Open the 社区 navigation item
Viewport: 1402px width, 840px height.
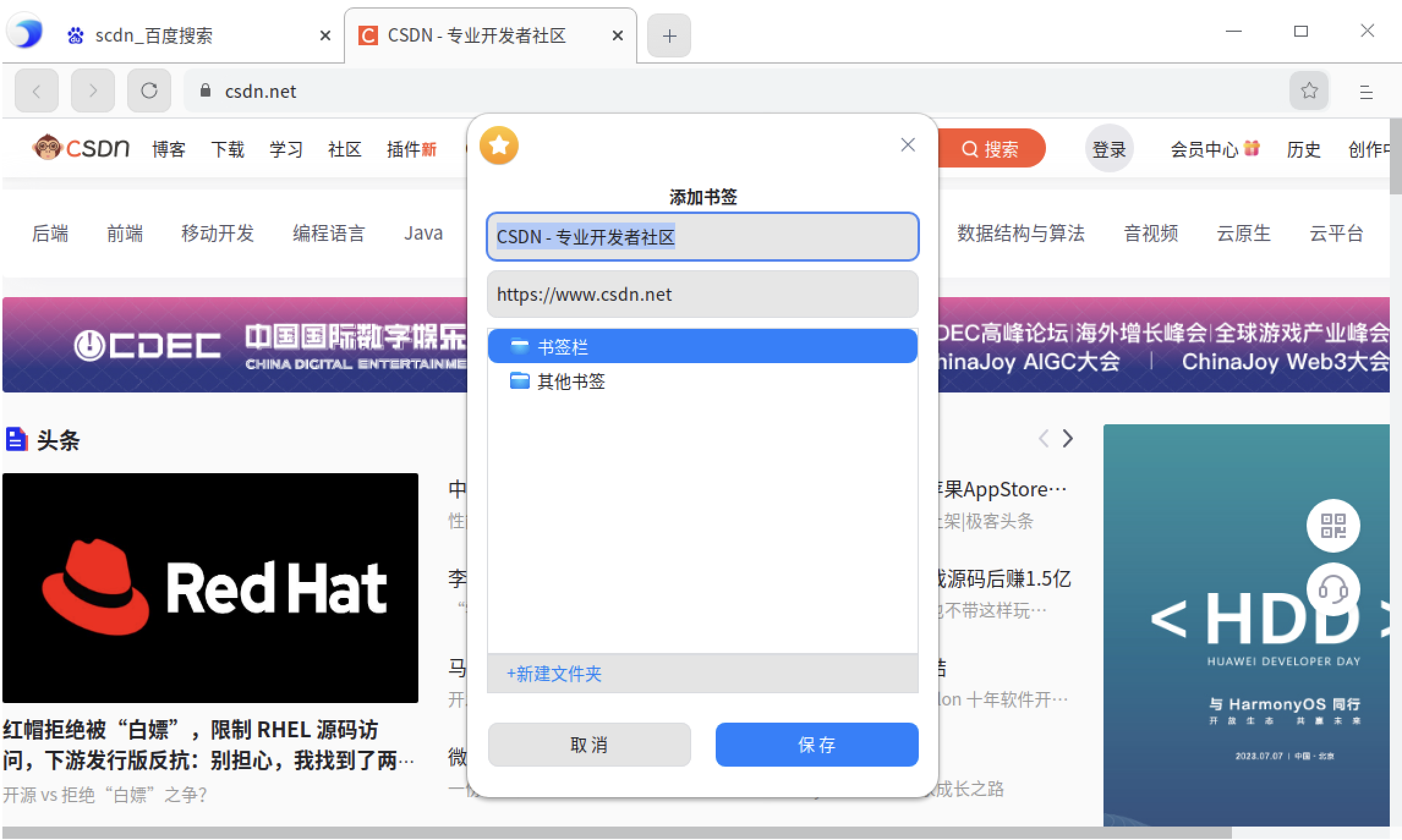tap(345, 149)
